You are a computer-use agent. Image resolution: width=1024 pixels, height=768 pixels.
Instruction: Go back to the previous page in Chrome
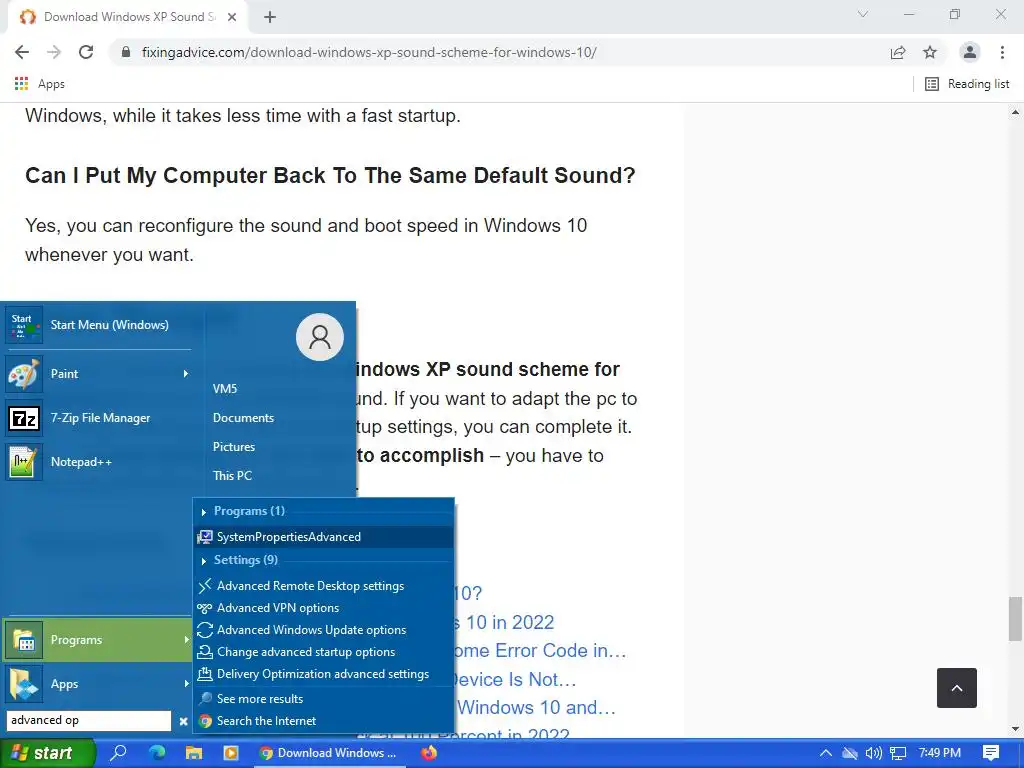point(22,52)
